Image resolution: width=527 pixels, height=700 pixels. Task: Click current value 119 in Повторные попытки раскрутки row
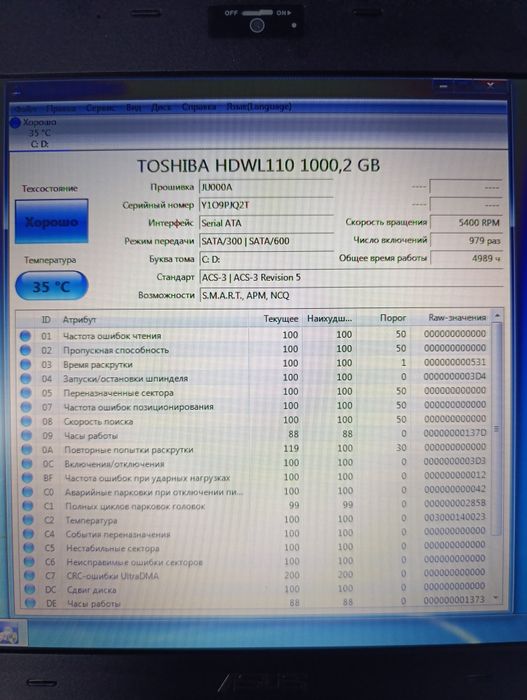coord(291,448)
